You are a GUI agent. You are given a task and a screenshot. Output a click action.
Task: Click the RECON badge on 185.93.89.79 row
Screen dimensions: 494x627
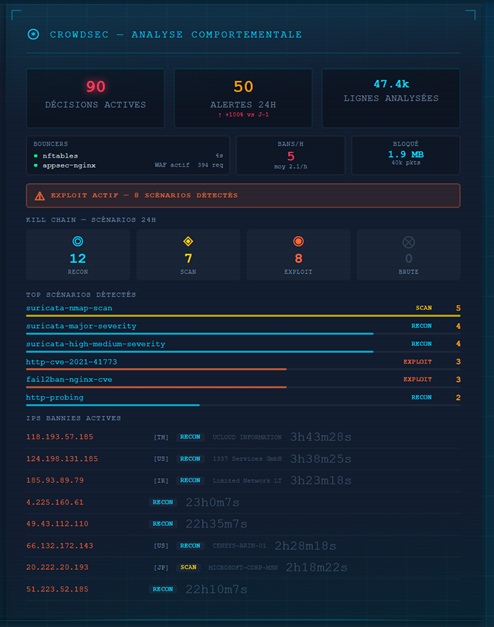coord(190,480)
